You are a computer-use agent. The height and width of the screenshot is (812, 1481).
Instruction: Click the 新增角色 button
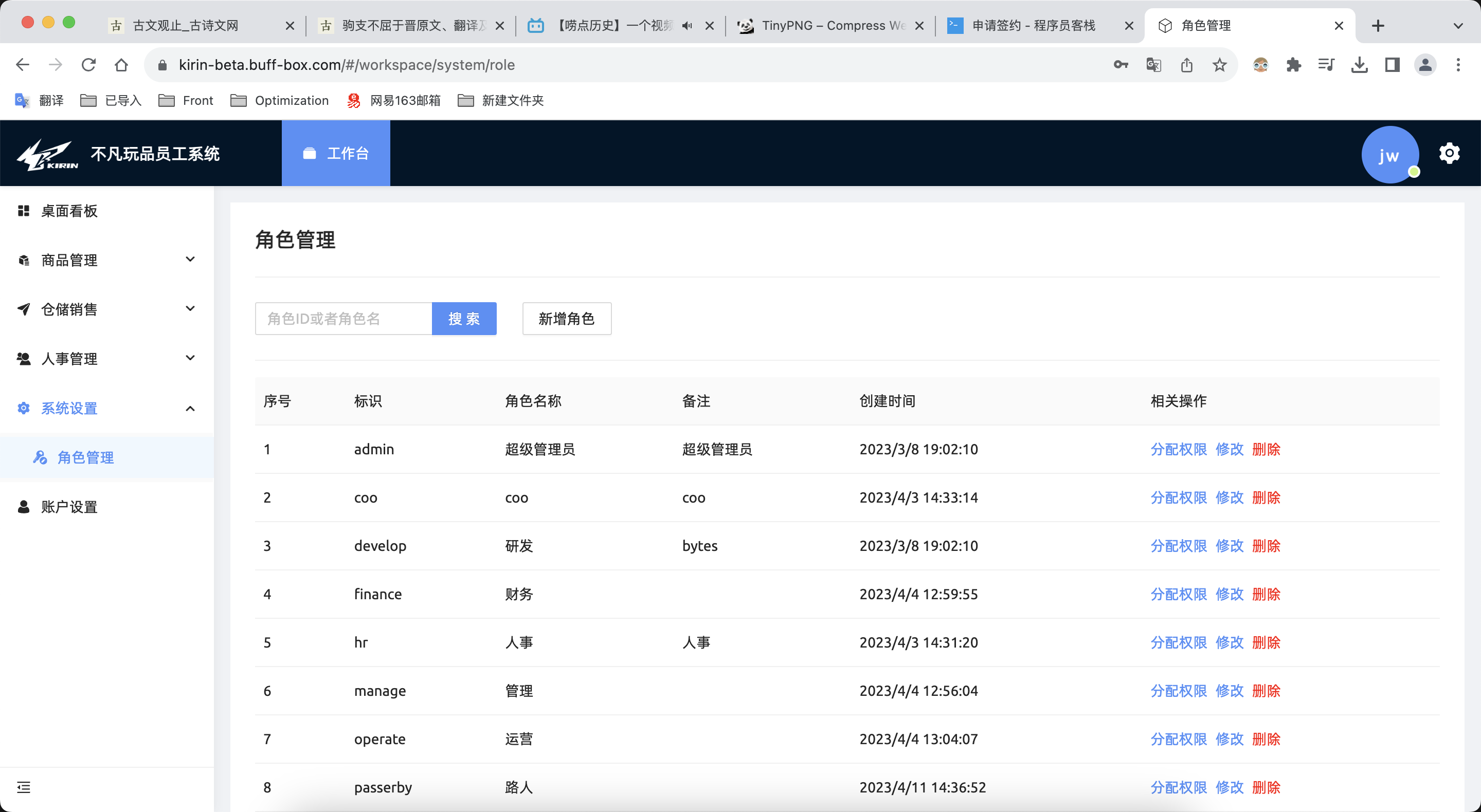566,318
